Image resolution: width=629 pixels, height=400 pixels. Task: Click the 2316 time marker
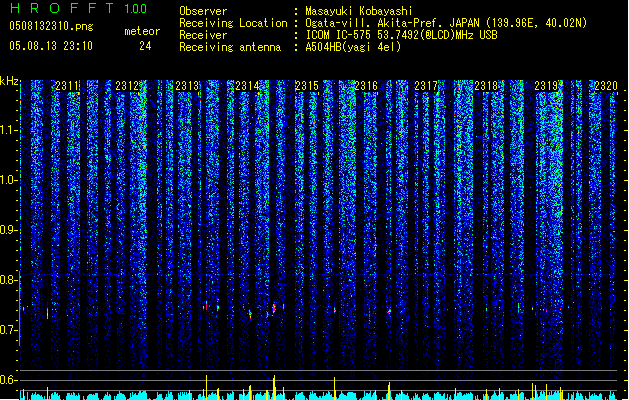pos(366,86)
